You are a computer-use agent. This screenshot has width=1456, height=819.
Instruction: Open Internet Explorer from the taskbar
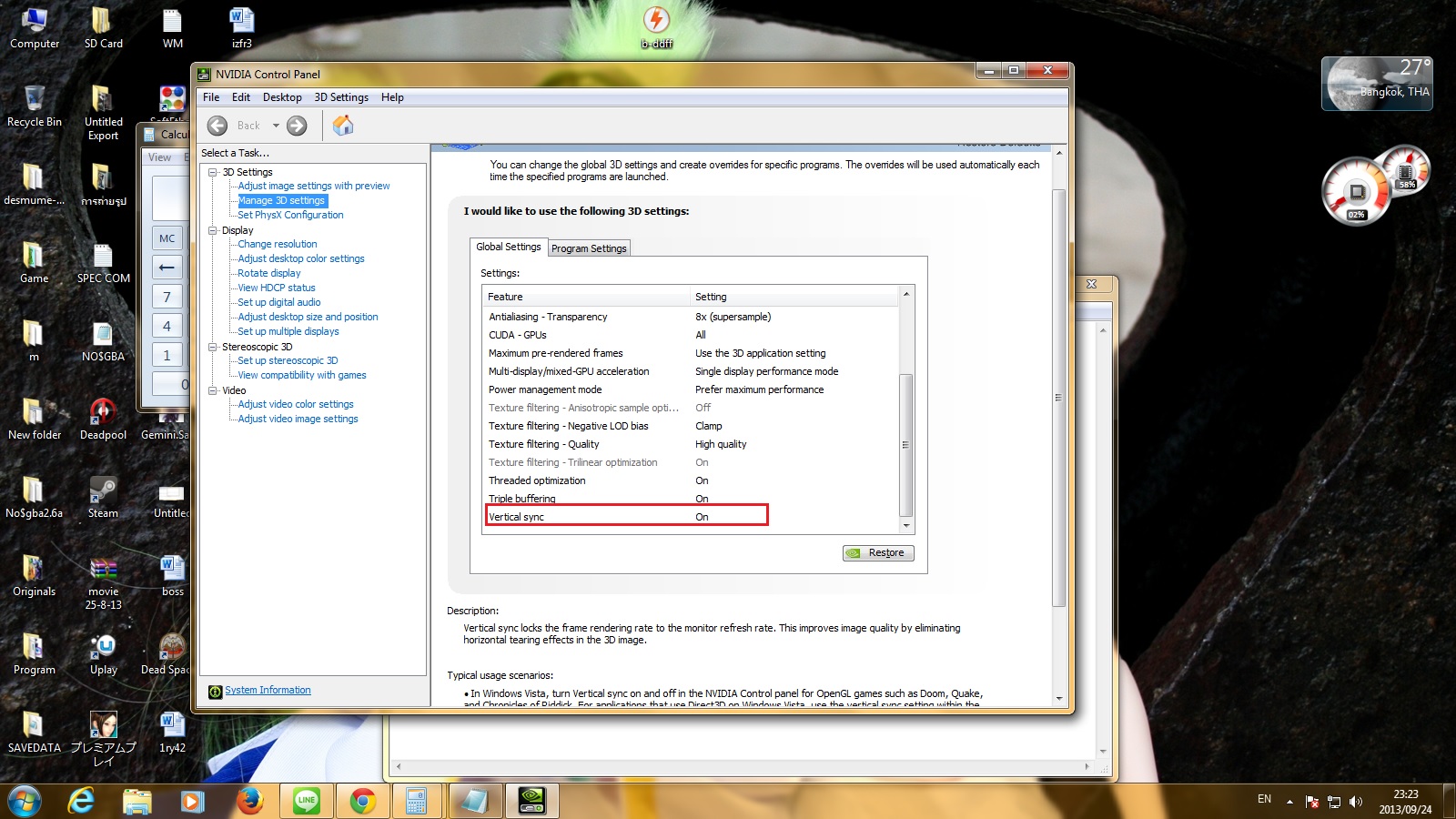[x=82, y=801]
